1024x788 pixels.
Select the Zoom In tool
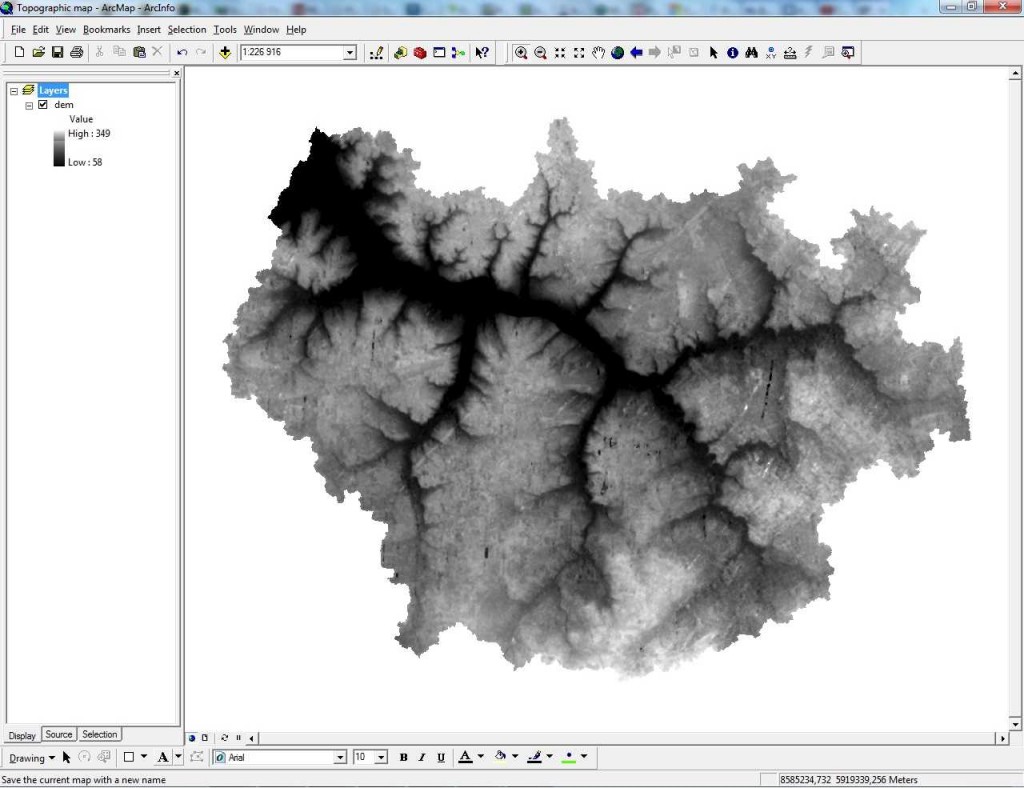pos(521,53)
